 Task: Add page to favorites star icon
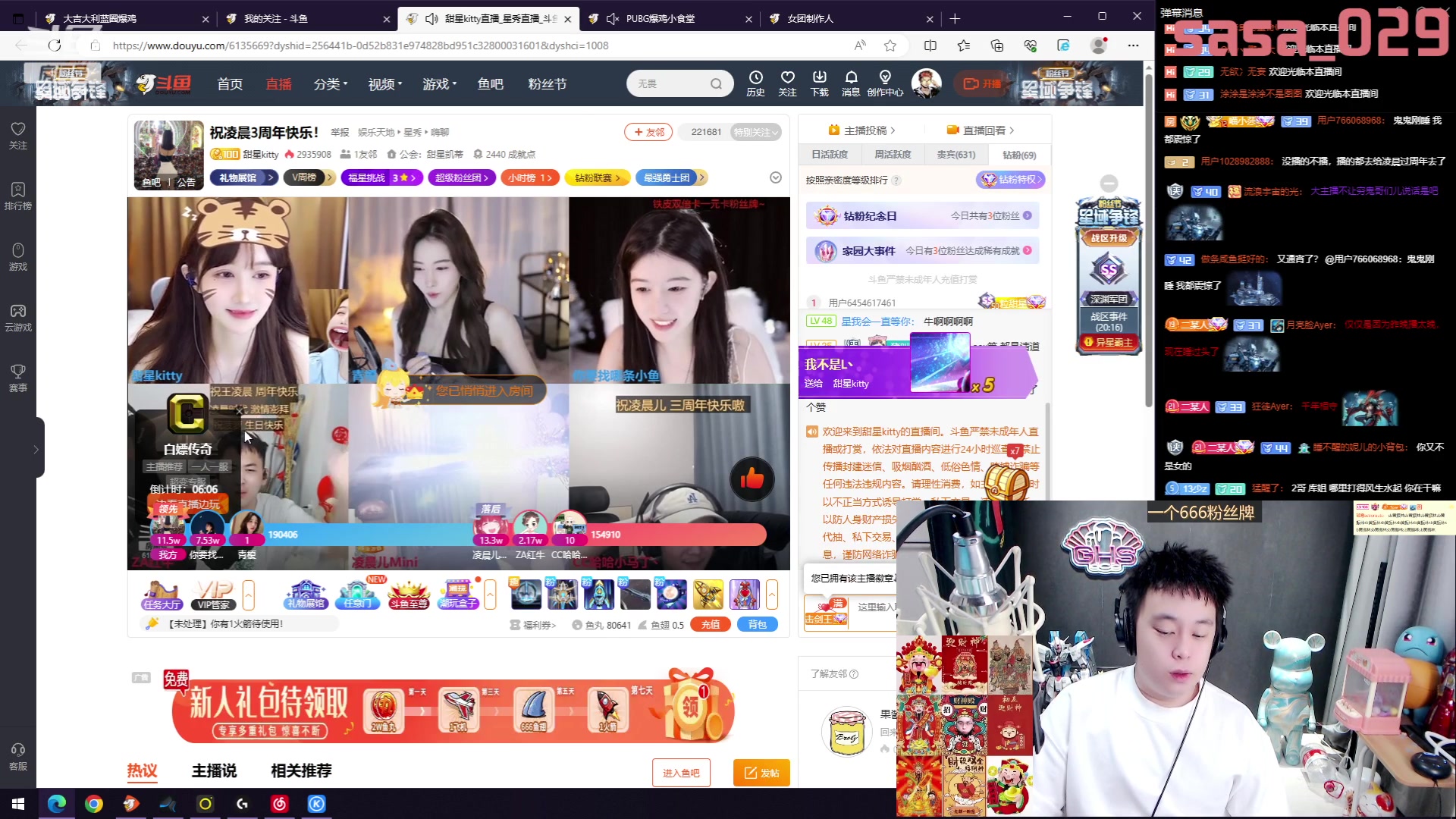pyautogui.click(x=890, y=45)
